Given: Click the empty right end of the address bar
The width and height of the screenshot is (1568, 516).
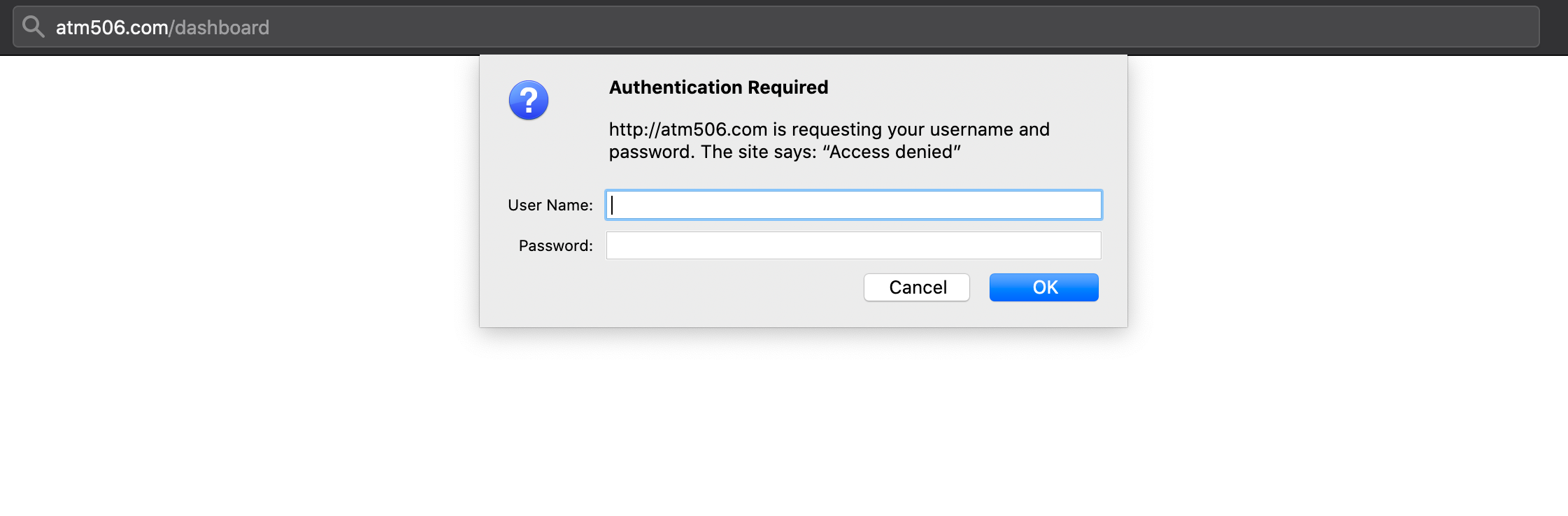Looking at the screenshot, I should 1259,27.
